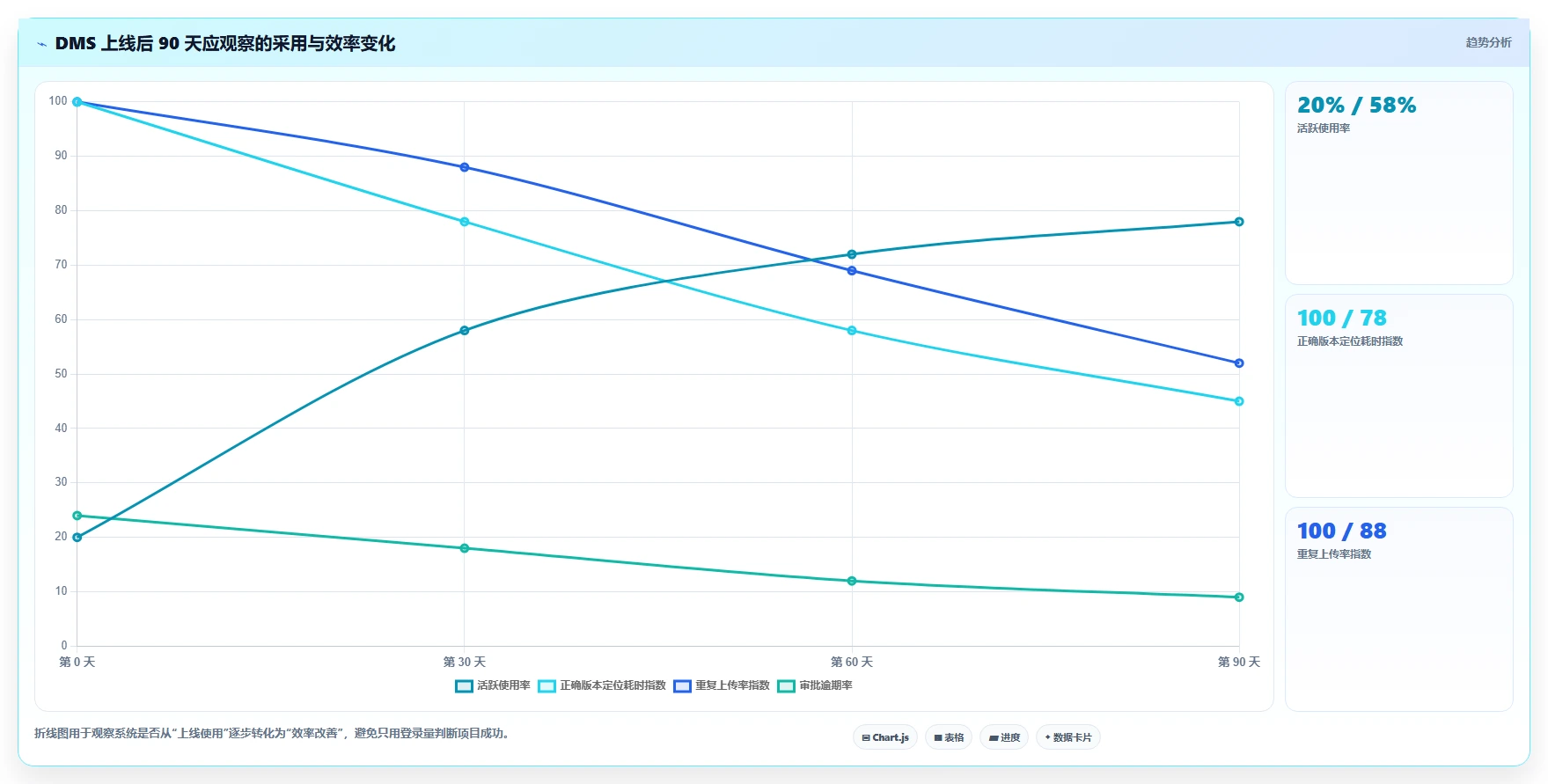
Task: Open the 100 / 88 重复上传率指数 card
Action: point(1399,609)
